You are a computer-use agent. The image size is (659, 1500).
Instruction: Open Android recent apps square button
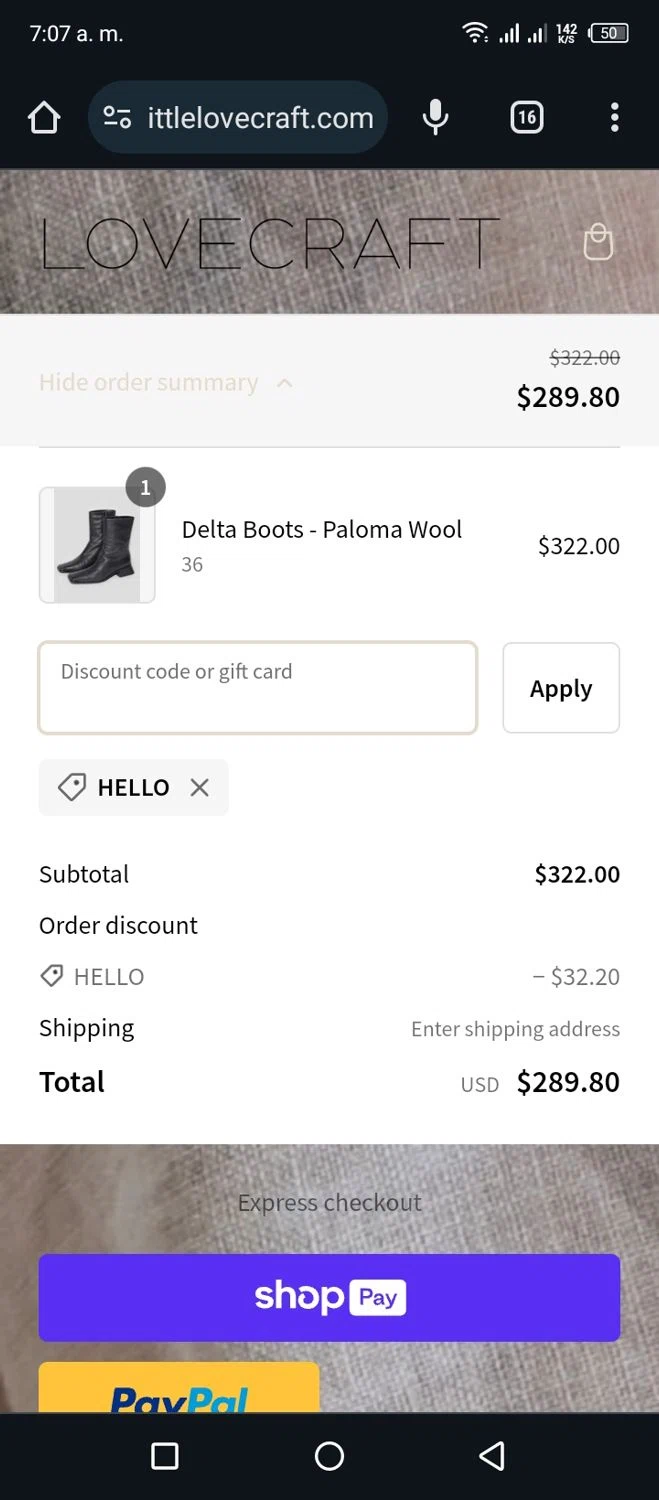click(x=165, y=1456)
